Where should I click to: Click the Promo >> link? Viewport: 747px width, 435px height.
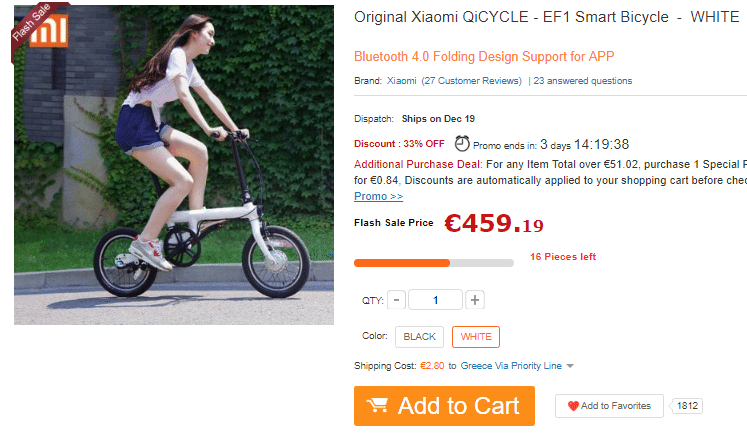coord(378,196)
